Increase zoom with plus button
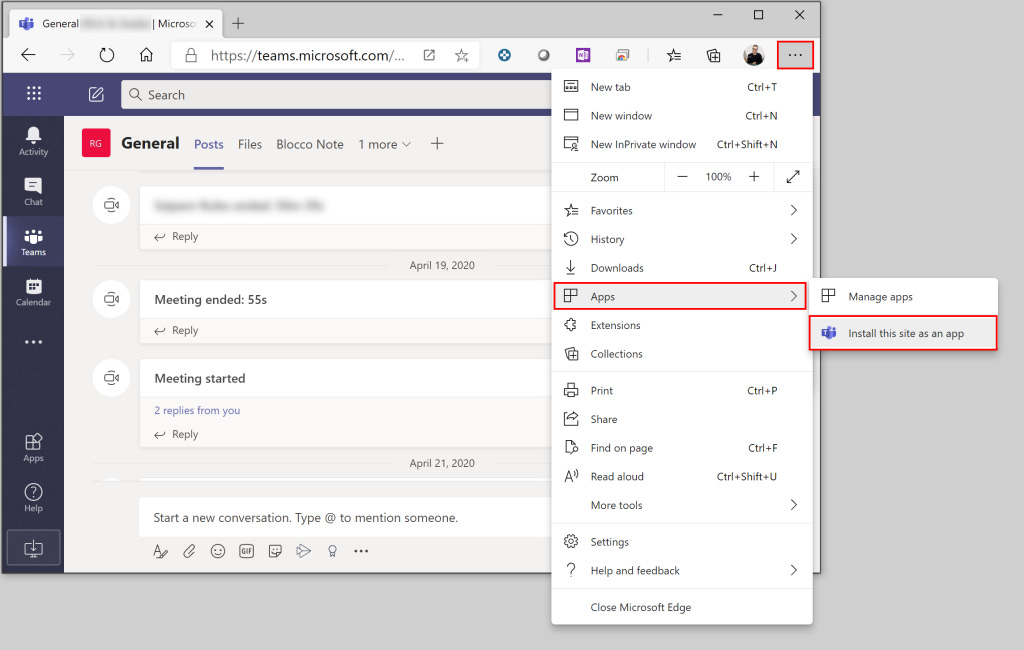The height and width of the screenshot is (650, 1024). [754, 177]
